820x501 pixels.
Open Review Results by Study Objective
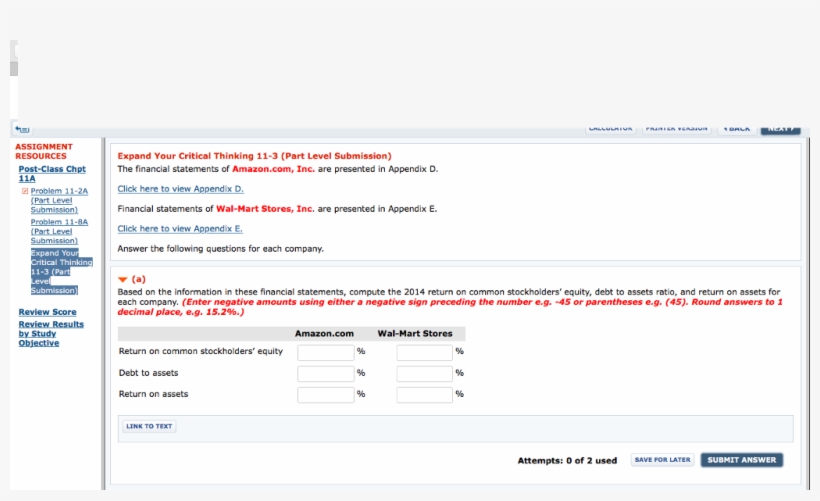(x=51, y=333)
